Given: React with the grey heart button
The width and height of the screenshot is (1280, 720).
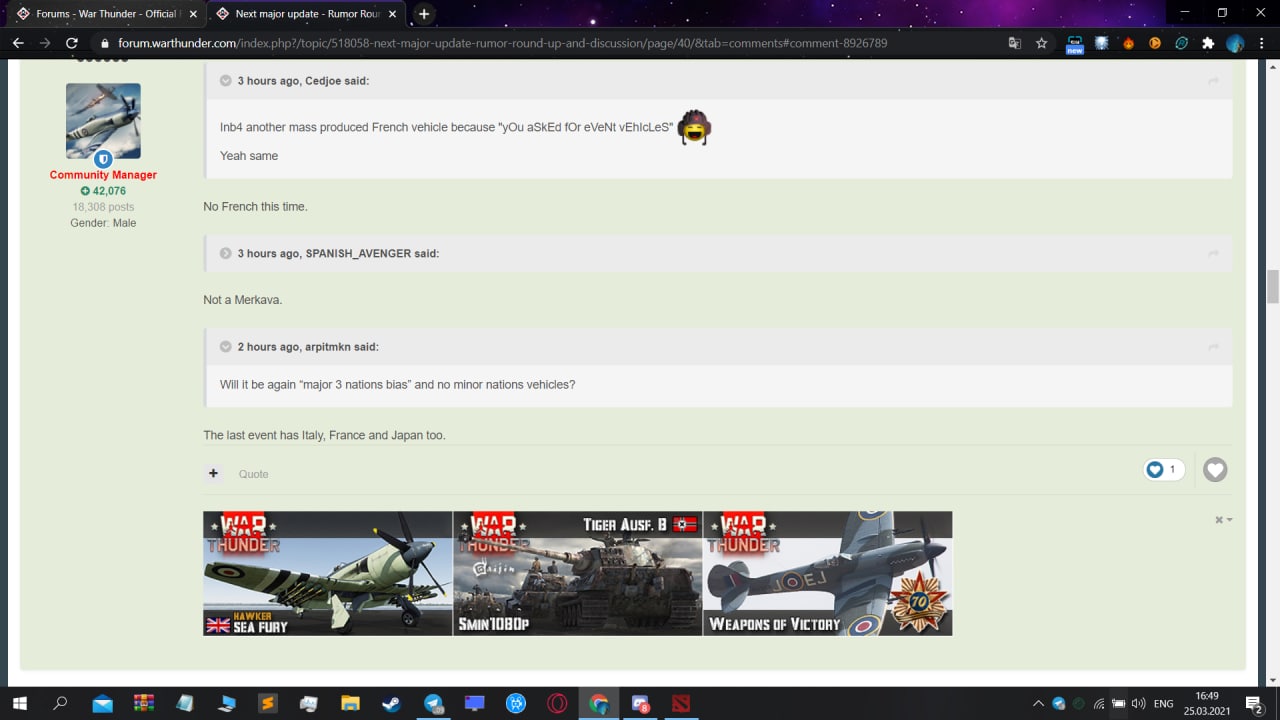Looking at the screenshot, I should 1215,469.
